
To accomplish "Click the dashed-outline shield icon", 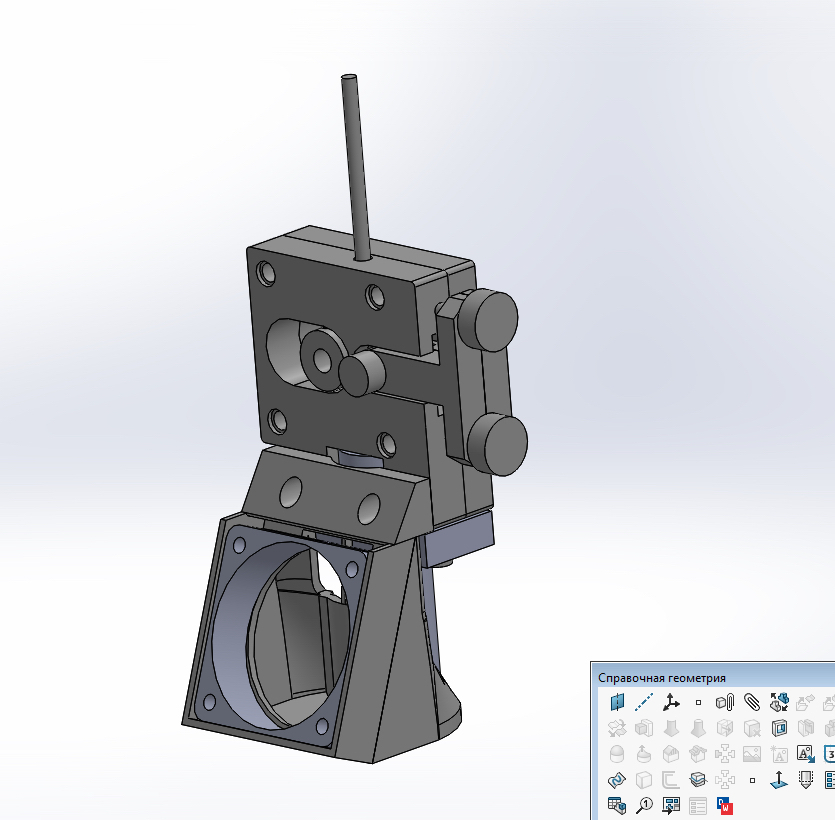I will [x=805, y=779].
